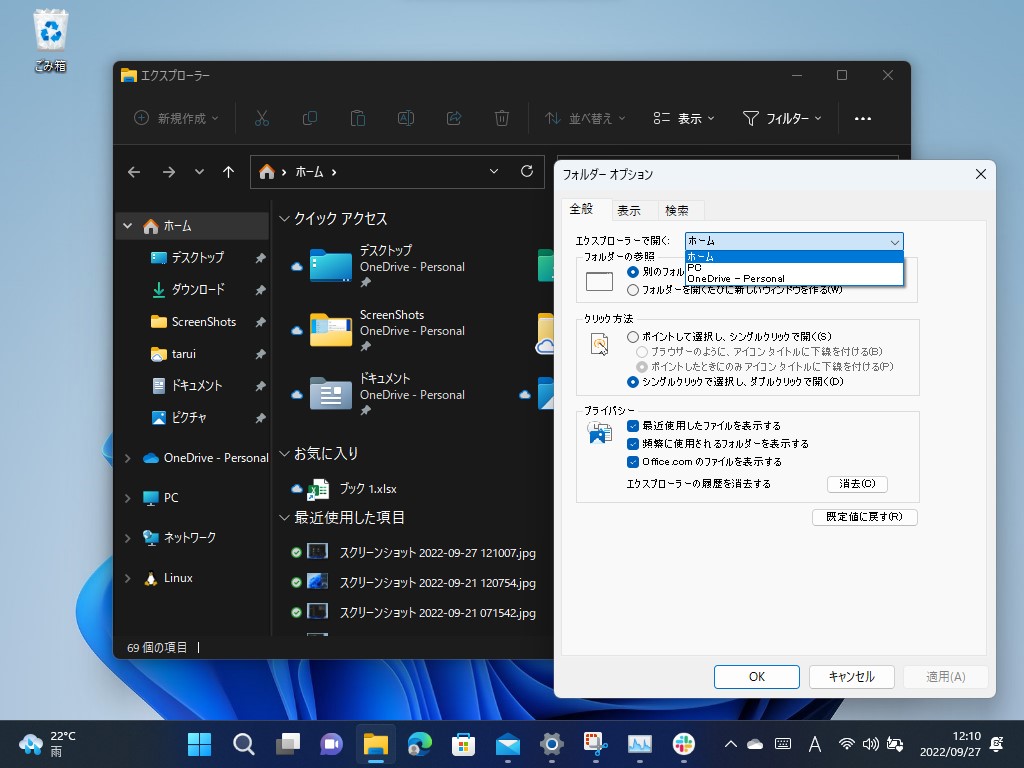Click the See more ellipsis in the toolbar

click(x=862, y=118)
